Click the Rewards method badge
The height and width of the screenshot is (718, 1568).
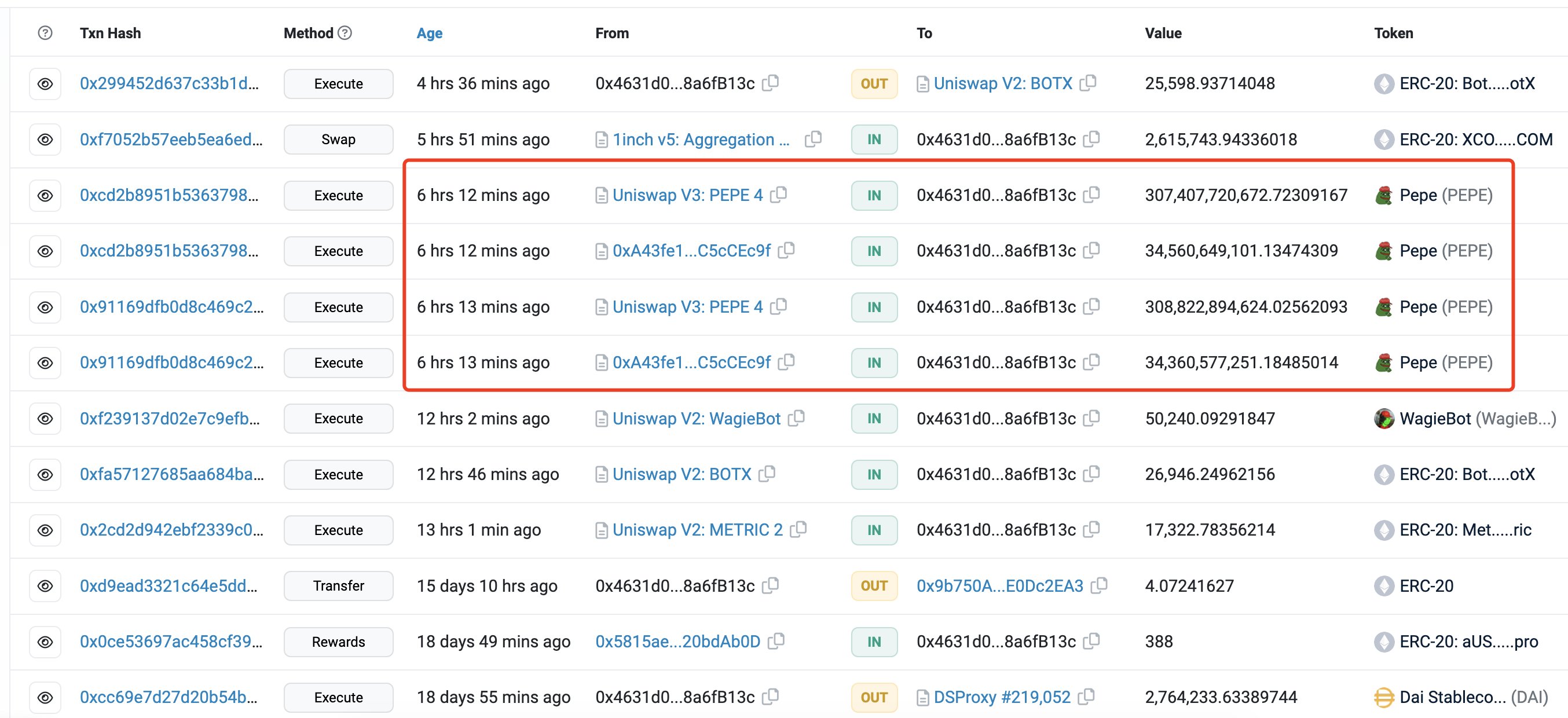tap(338, 642)
